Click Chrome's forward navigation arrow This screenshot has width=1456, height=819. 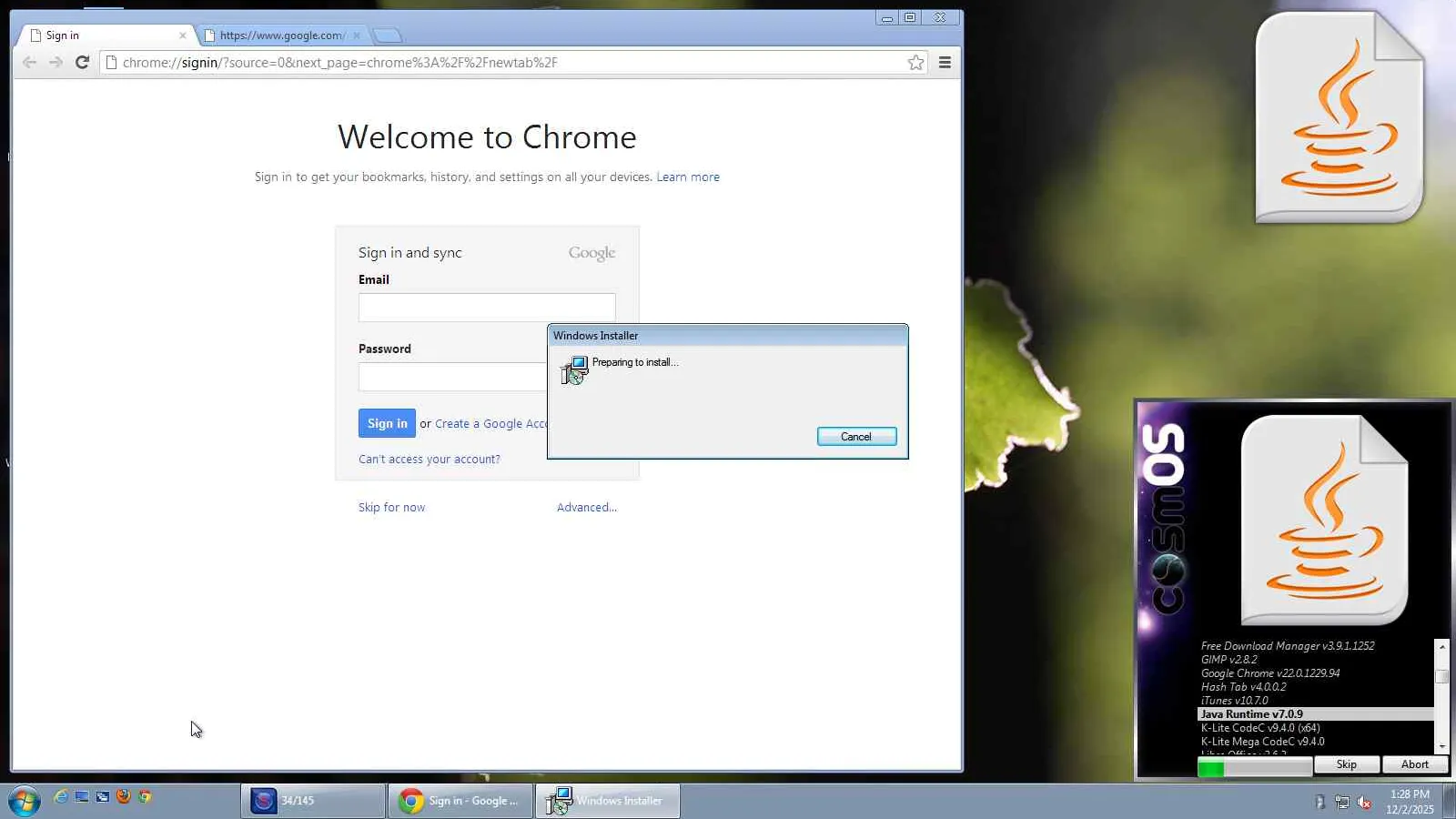pyautogui.click(x=56, y=62)
